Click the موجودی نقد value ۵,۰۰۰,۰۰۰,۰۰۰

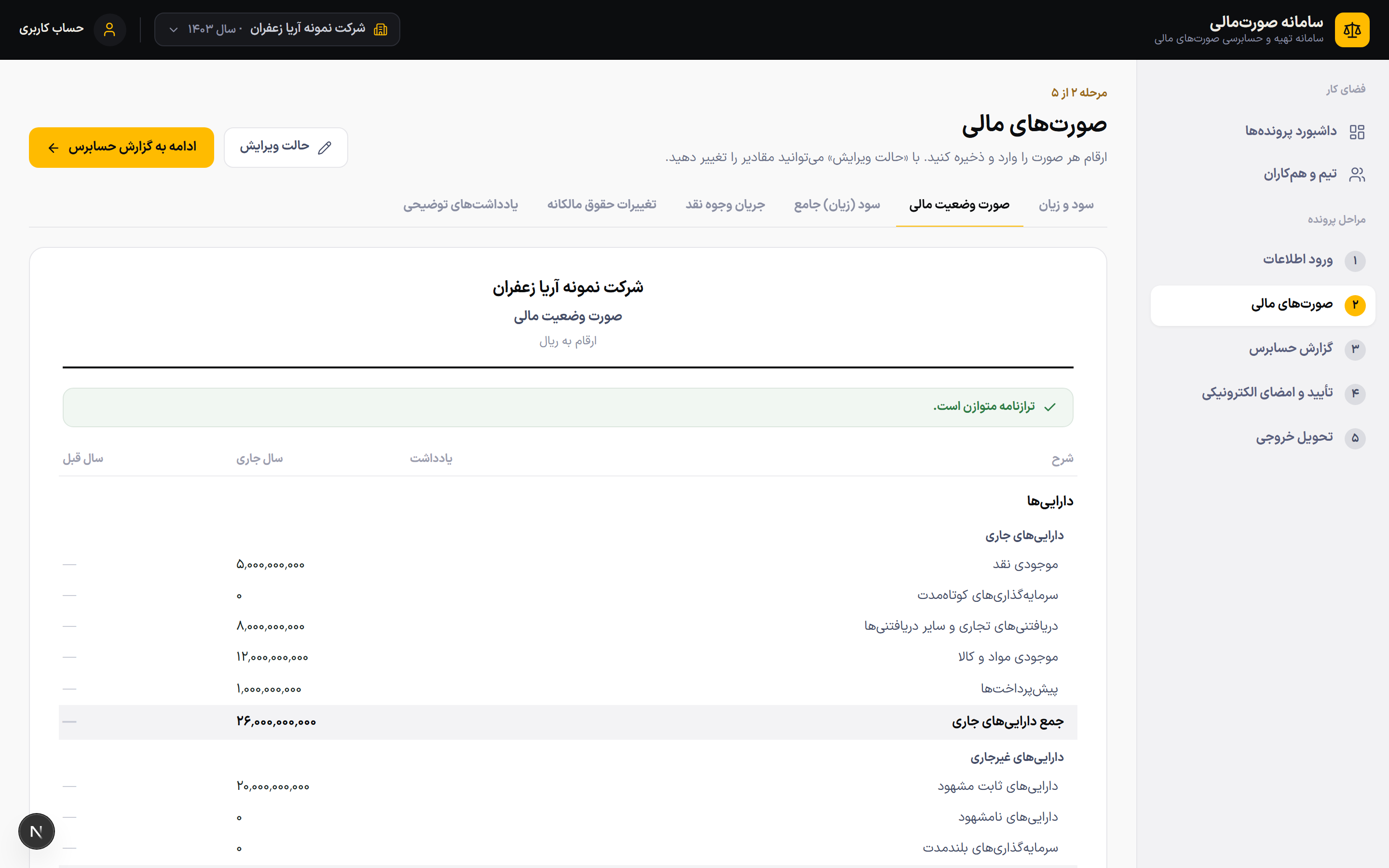pyautogui.click(x=271, y=565)
